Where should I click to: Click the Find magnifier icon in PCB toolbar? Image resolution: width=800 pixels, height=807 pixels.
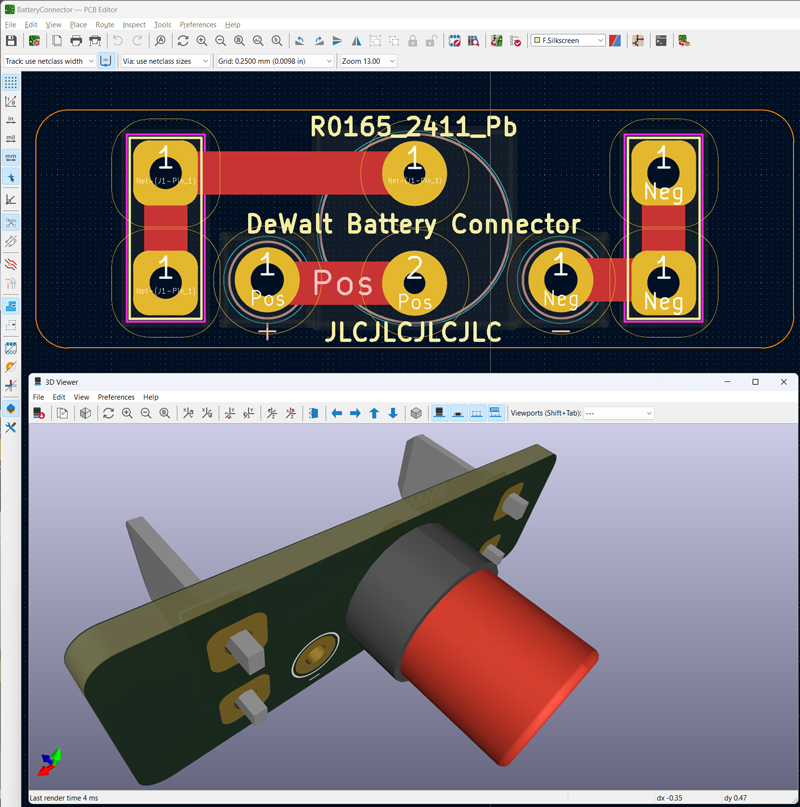(160, 41)
